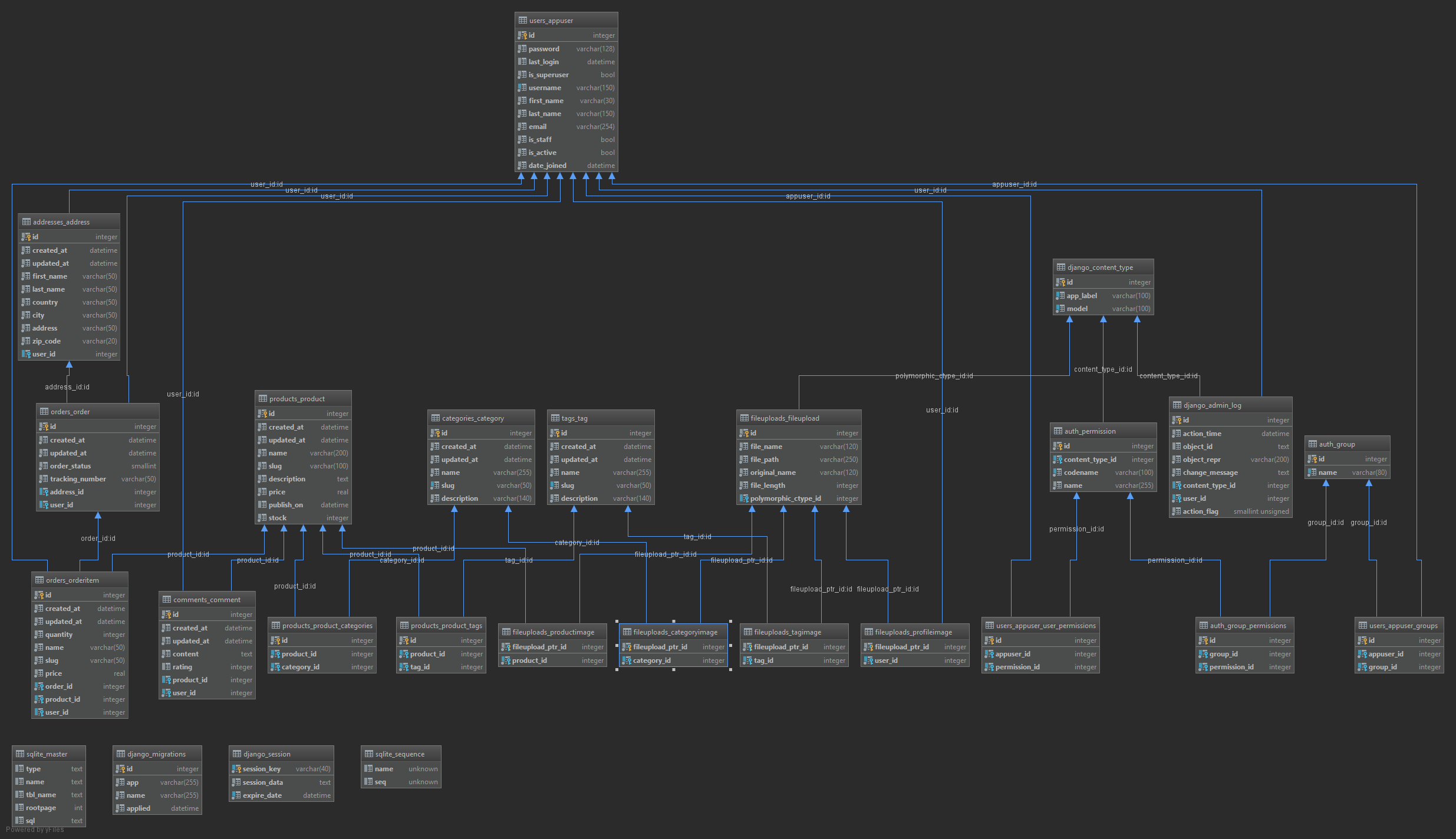This screenshot has height=839, width=1456.
Task: Click column icon next to password field
Action: pyautogui.click(x=522, y=49)
